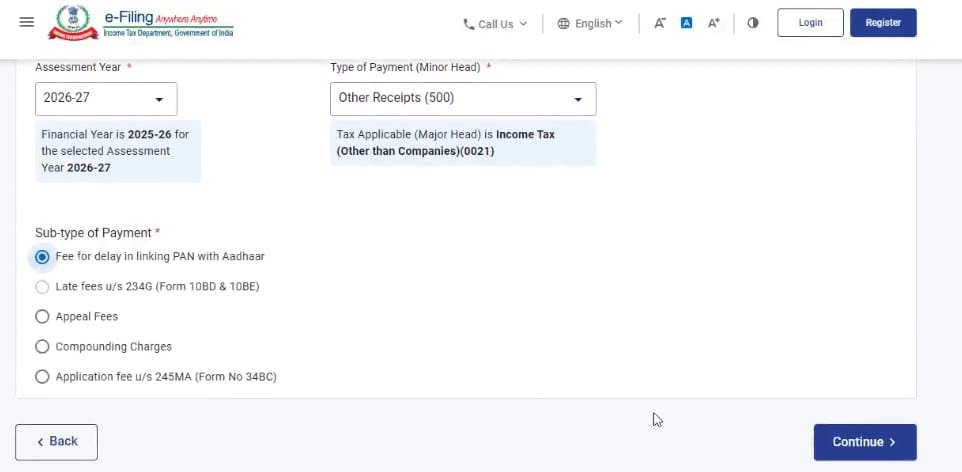The height and width of the screenshot is (472, 962).
Task: Open the Assessment Year dropdown
Action: pyautogui.click(x=106, y=99)
